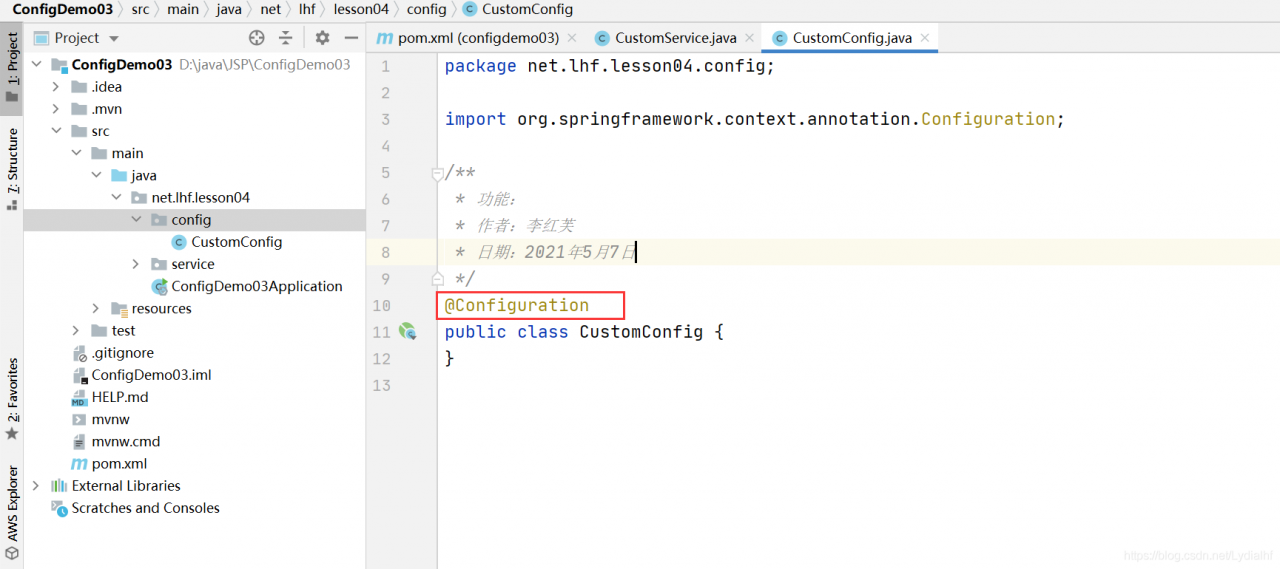Click line number 13 in gutter
This screenshot has width=1280, height=569.
380,385
